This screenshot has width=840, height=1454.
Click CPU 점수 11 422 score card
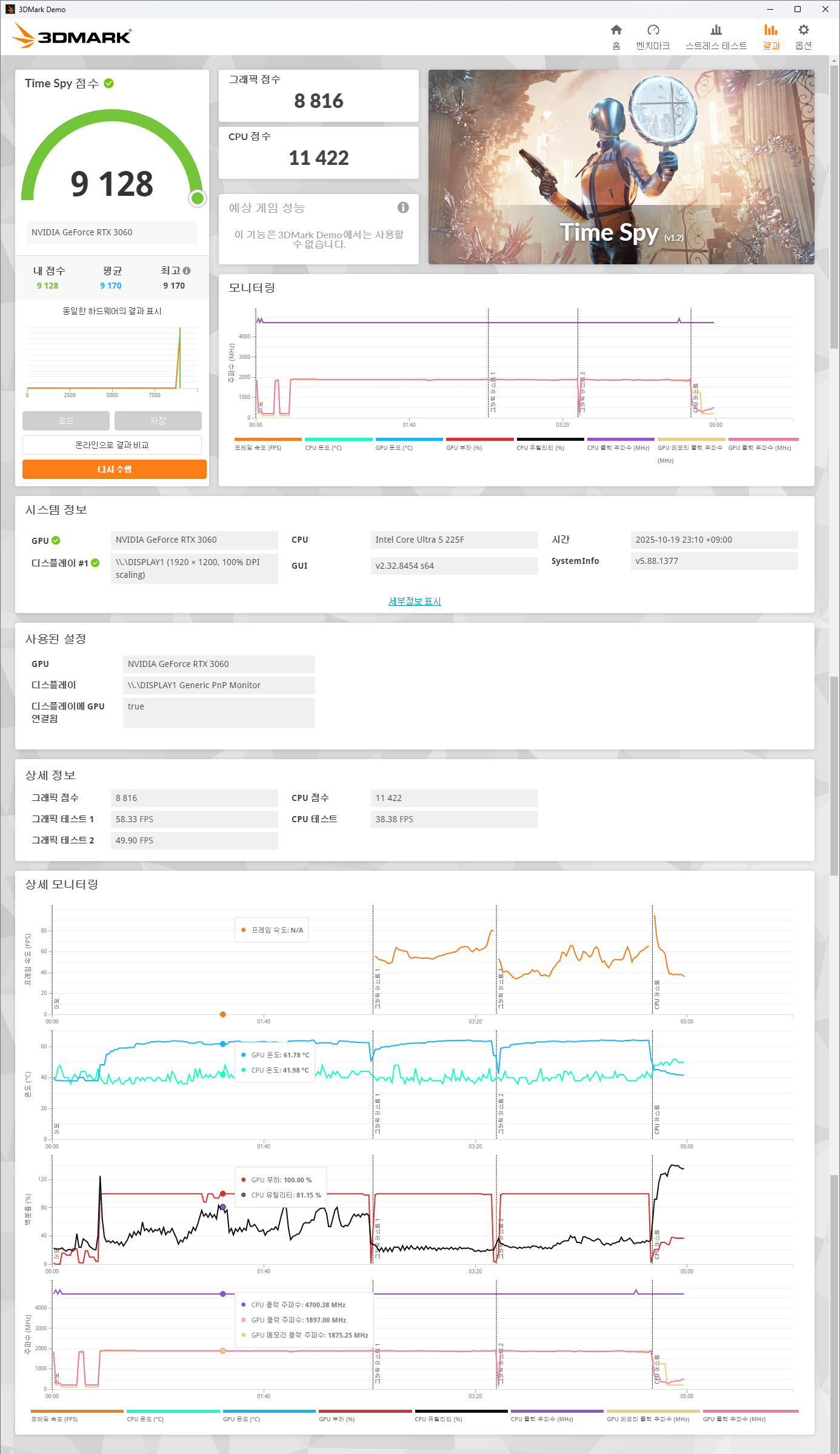click(319, 153)
